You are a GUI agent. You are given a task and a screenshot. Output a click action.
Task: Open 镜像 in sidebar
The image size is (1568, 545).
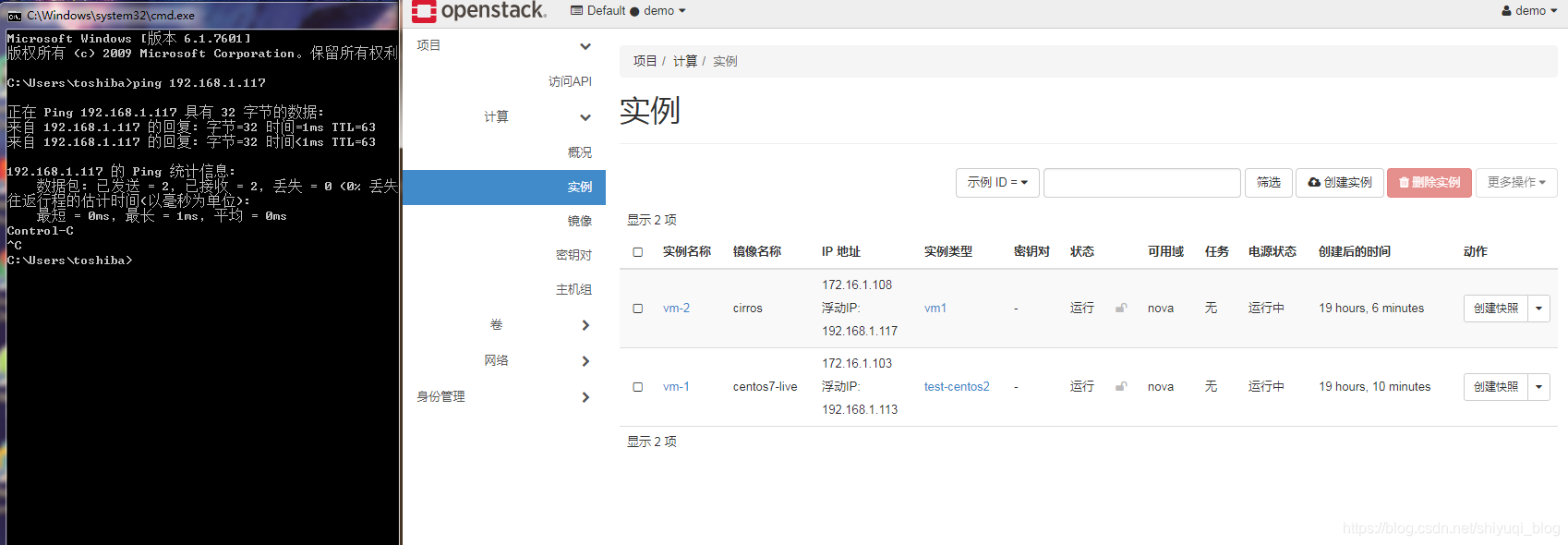(x=580, y=222)
